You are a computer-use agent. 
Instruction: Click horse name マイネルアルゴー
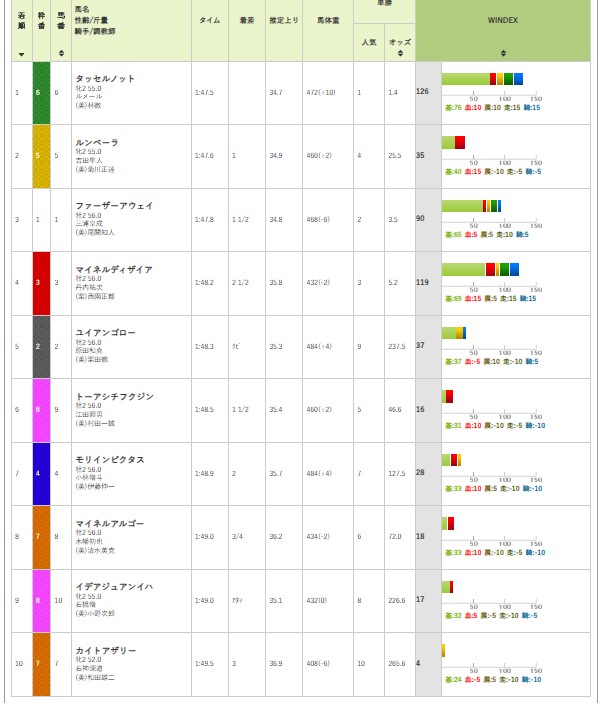click(109, 523)
